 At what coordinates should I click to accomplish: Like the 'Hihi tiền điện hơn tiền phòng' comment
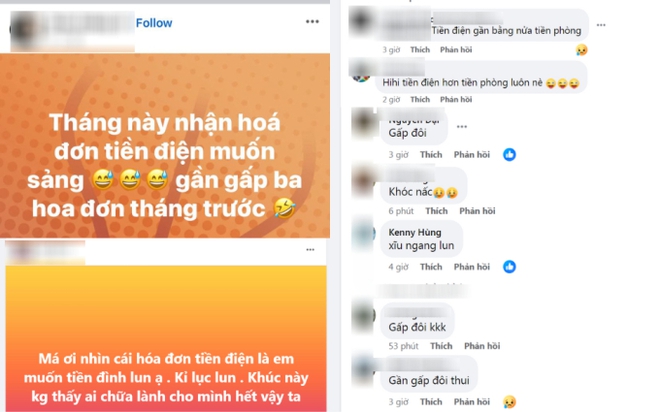point(420,99)
